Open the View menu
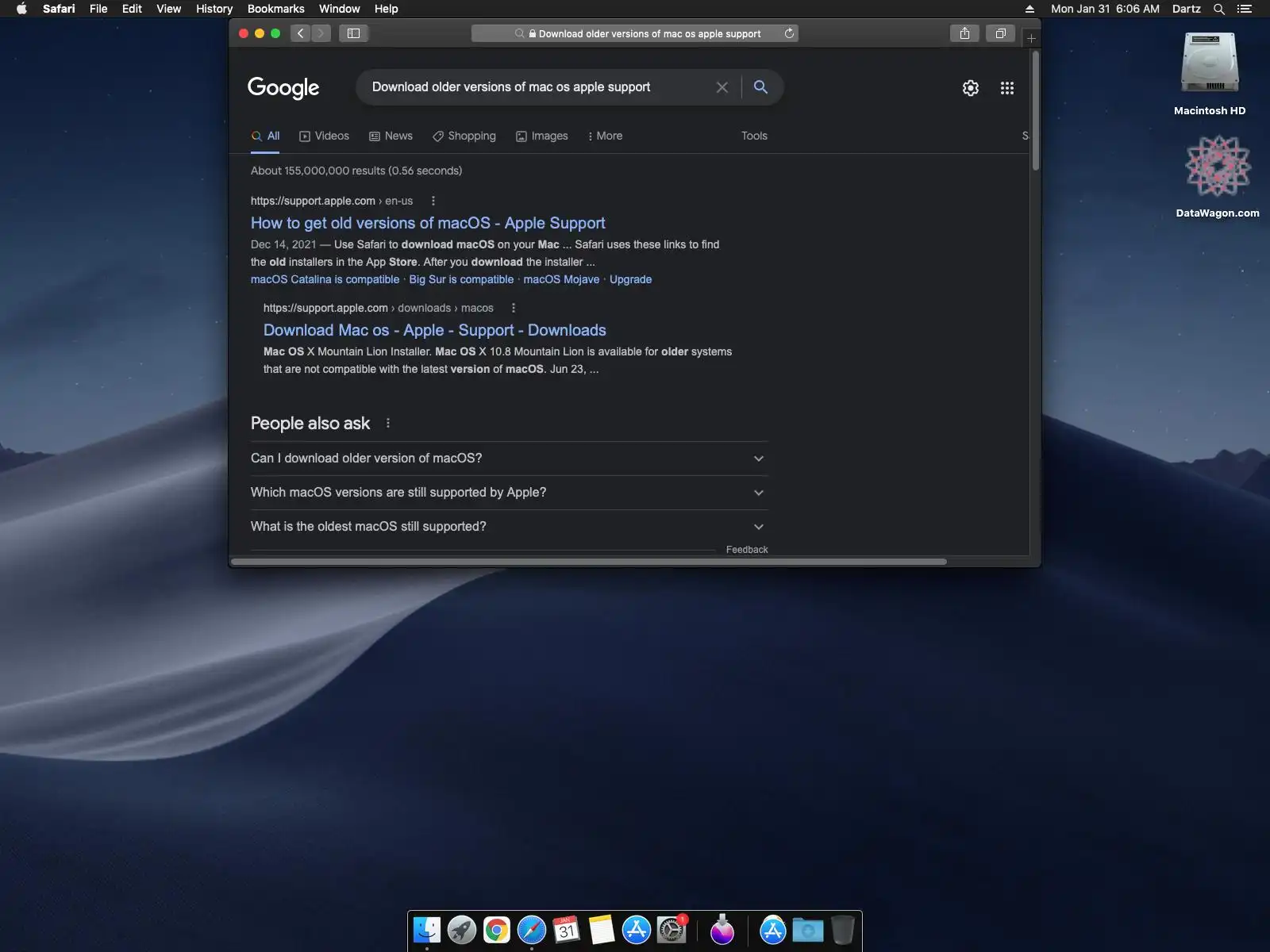Viewport: 1270px width, 952px height. click(168, 9)
